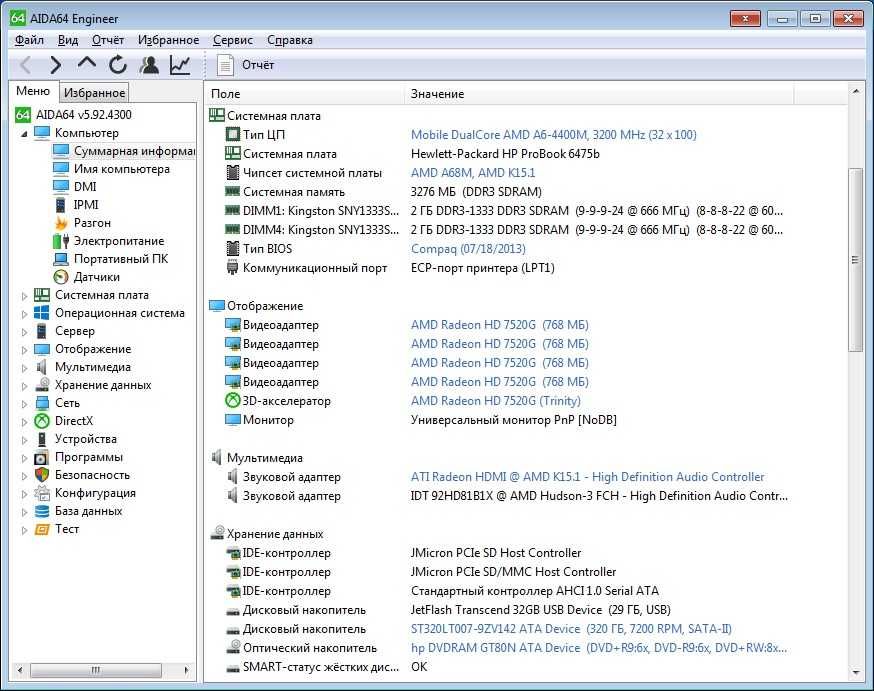This screenshot has height=691, width=874.
Task: Click the tree scrollbar right arrow
Action: point(186,670)
